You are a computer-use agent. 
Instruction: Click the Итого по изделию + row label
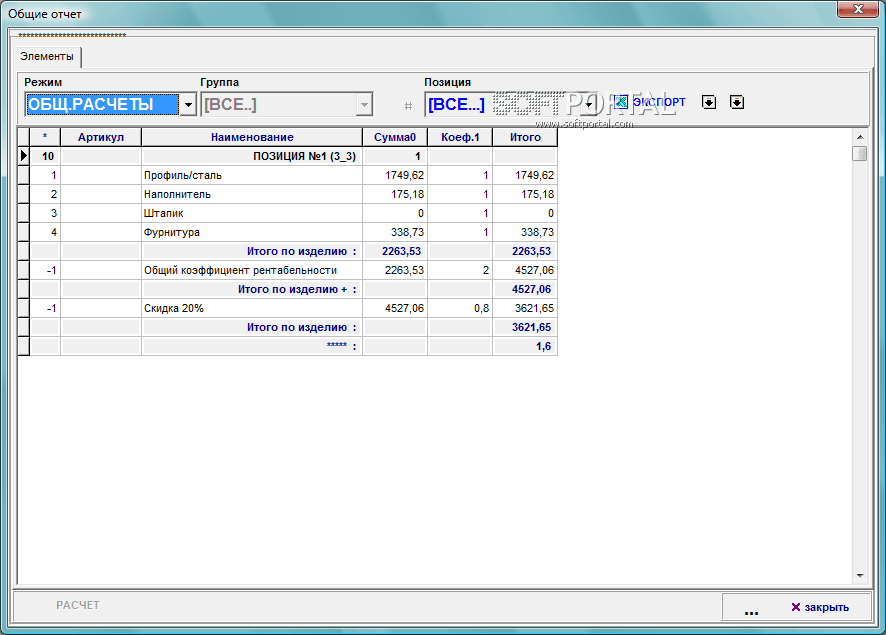click(297, 289)
